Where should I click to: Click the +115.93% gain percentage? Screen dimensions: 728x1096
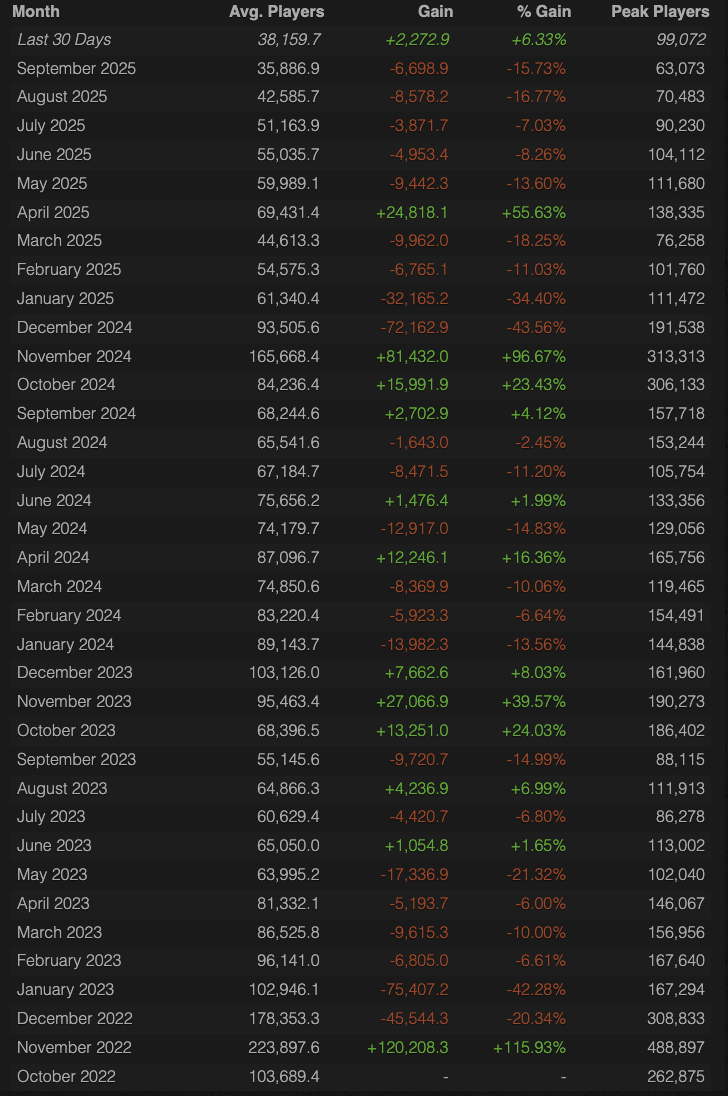click(x=530, y=1047)
